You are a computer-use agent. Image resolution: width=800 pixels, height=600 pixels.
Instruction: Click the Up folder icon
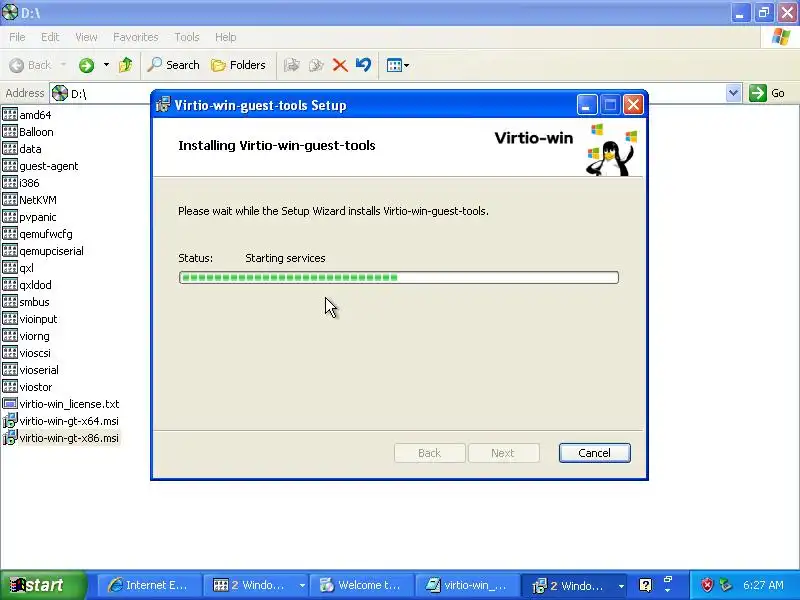126,65
